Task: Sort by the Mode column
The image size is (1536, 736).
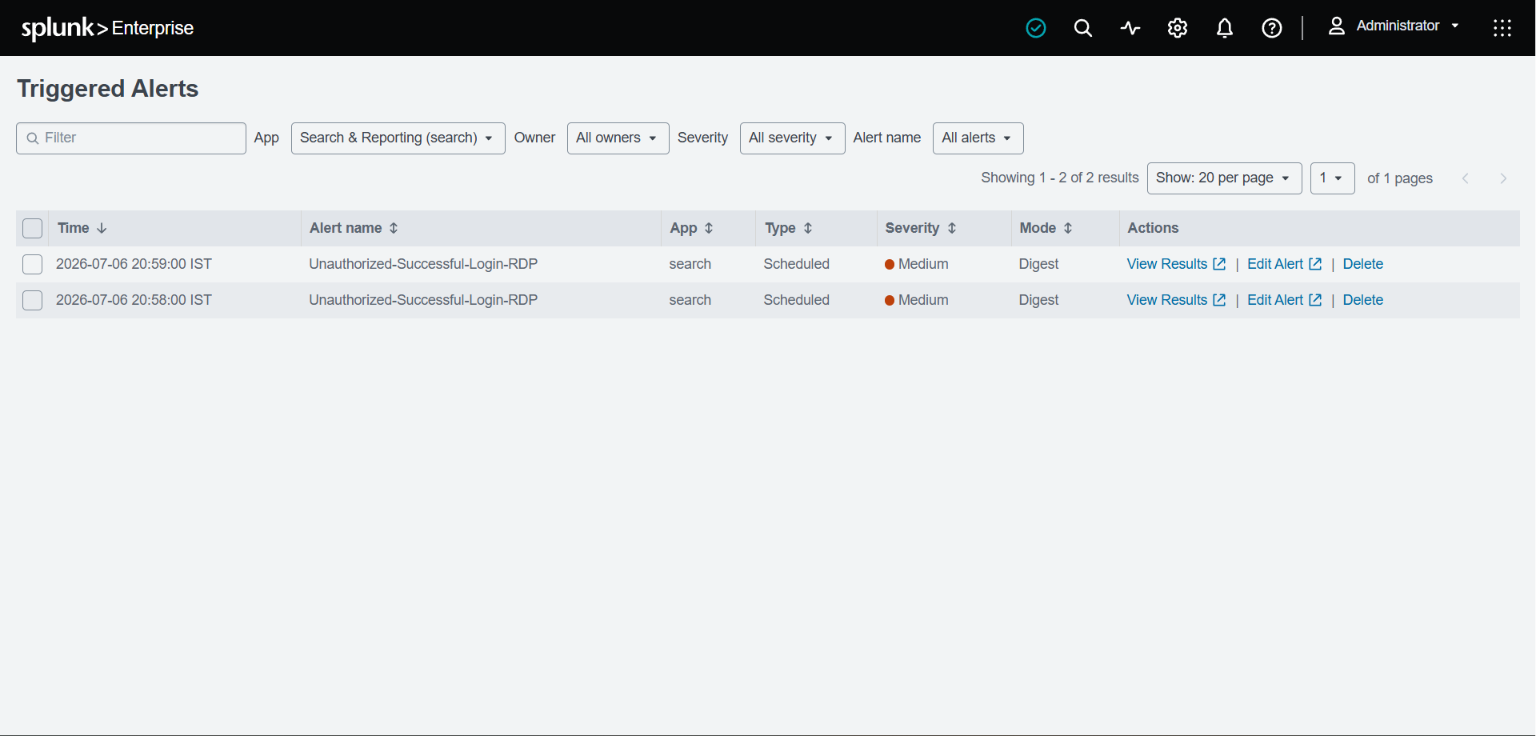Action: 1046,228
